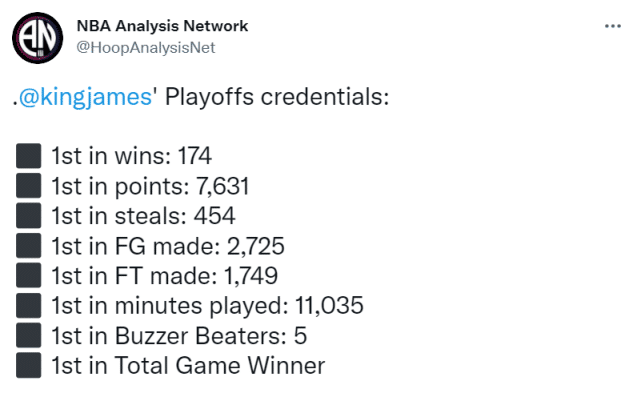Click the '1st in minutes played: 11,035' text

pyautogui.click(x=207, y=306)
